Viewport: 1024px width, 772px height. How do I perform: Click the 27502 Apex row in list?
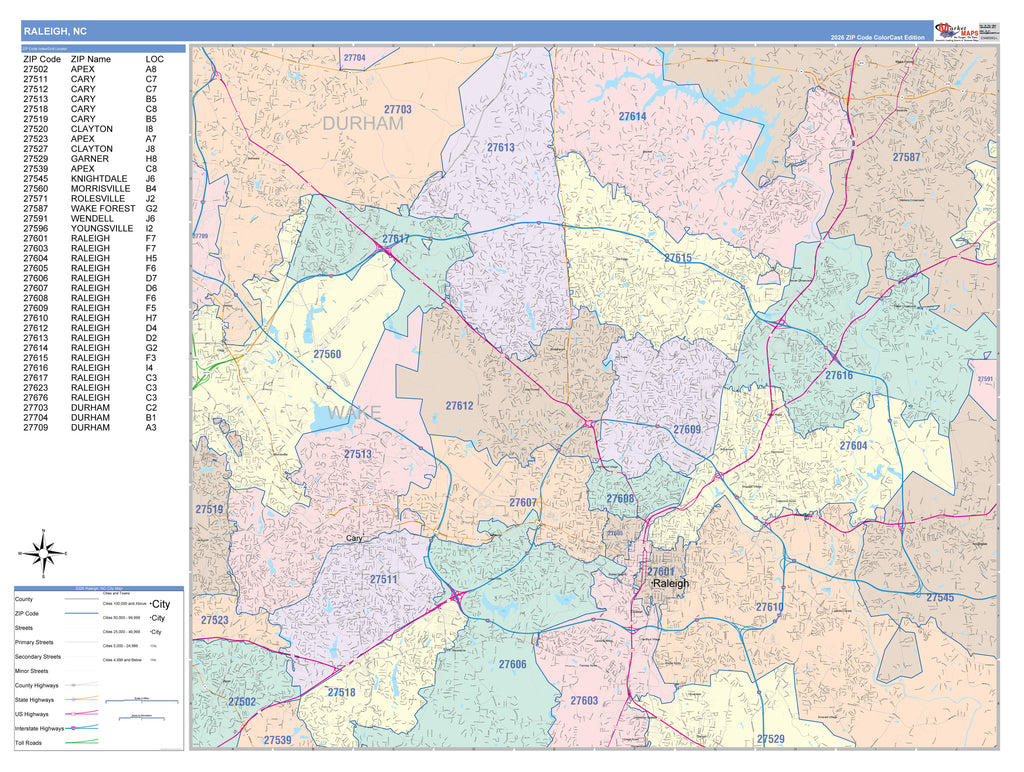pyautogui.click(x=90, y=69)
